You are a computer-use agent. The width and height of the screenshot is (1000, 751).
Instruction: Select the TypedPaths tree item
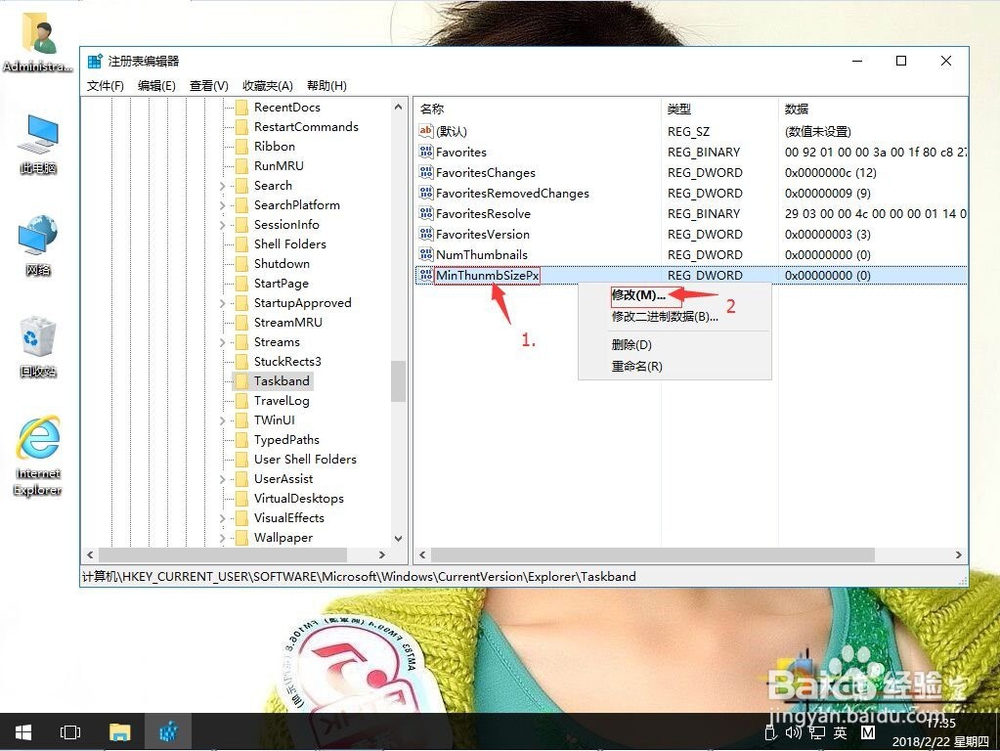click(286, 440)
